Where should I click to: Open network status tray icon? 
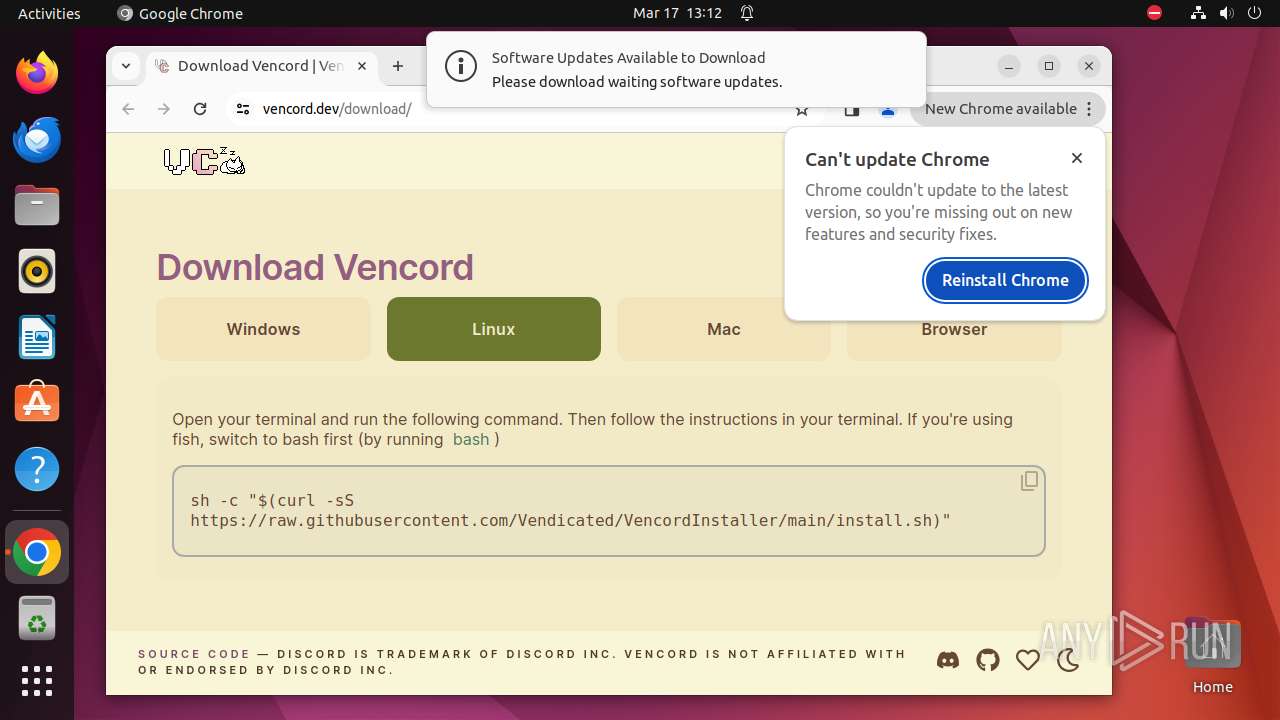tap(1198, 13)
